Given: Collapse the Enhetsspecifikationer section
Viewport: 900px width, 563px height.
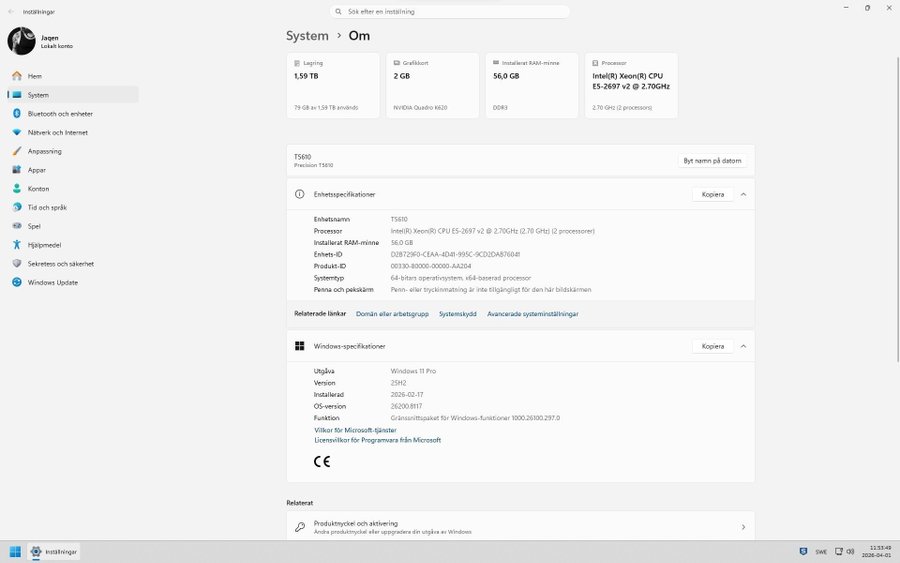Looking at the screenshot, I should tap(743, 194).
